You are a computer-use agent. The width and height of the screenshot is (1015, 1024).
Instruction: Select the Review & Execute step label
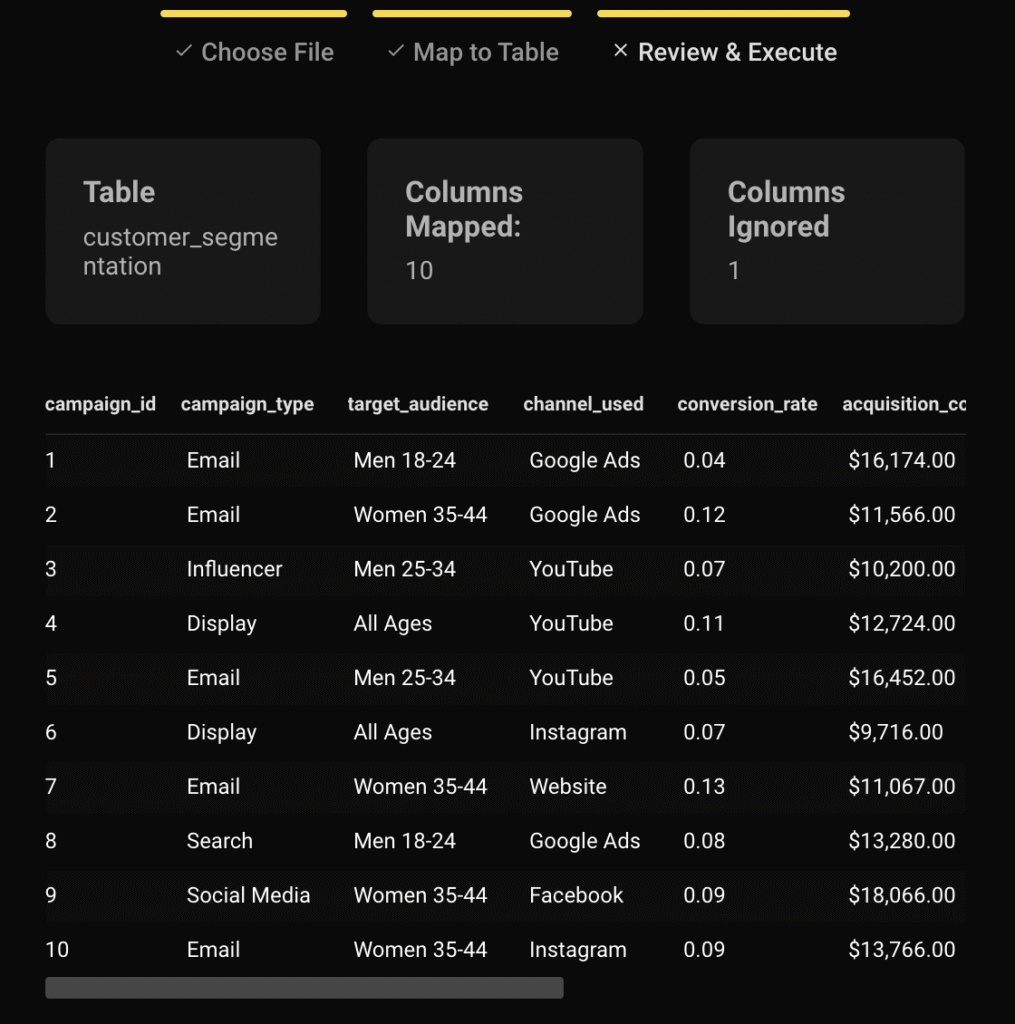coord(737,52)
